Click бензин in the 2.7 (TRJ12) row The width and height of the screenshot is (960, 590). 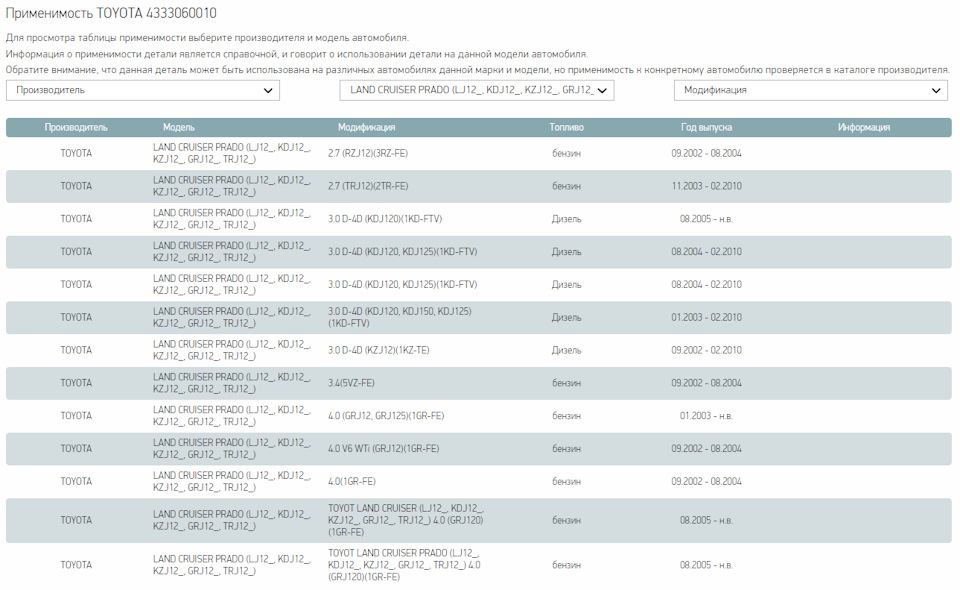point(566,186)
